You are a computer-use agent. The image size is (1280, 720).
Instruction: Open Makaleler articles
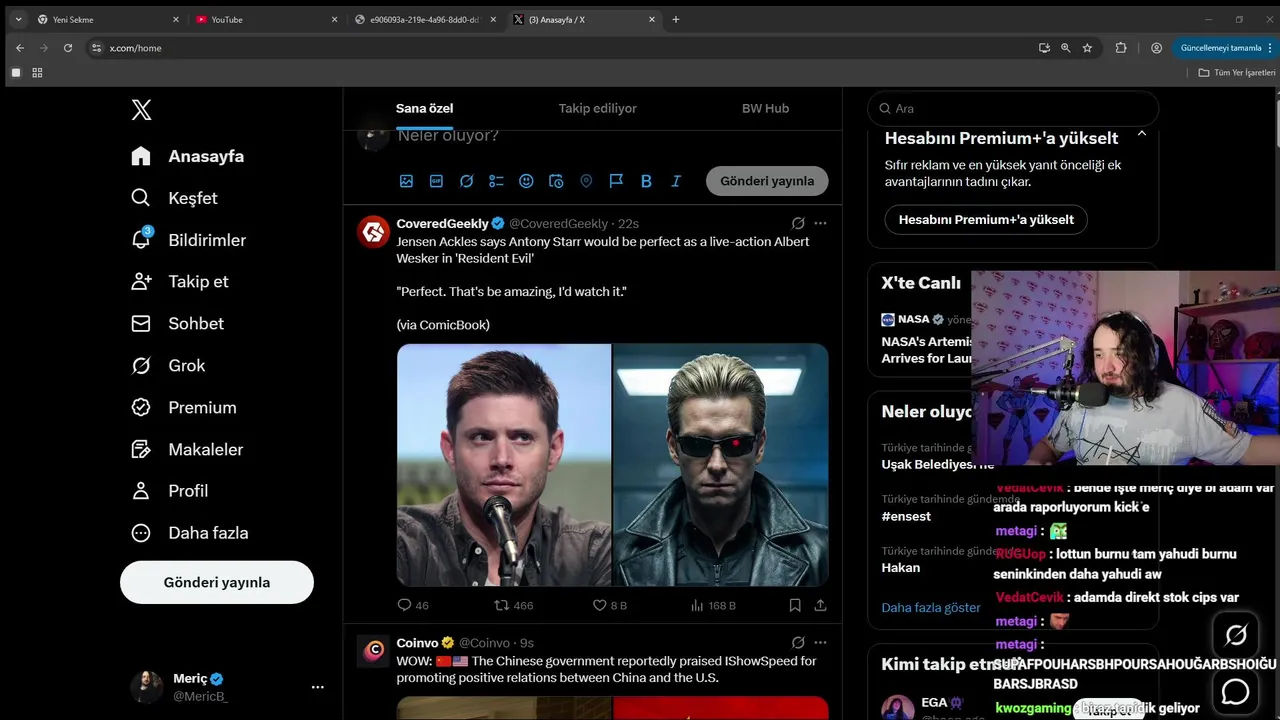[187, 450]
